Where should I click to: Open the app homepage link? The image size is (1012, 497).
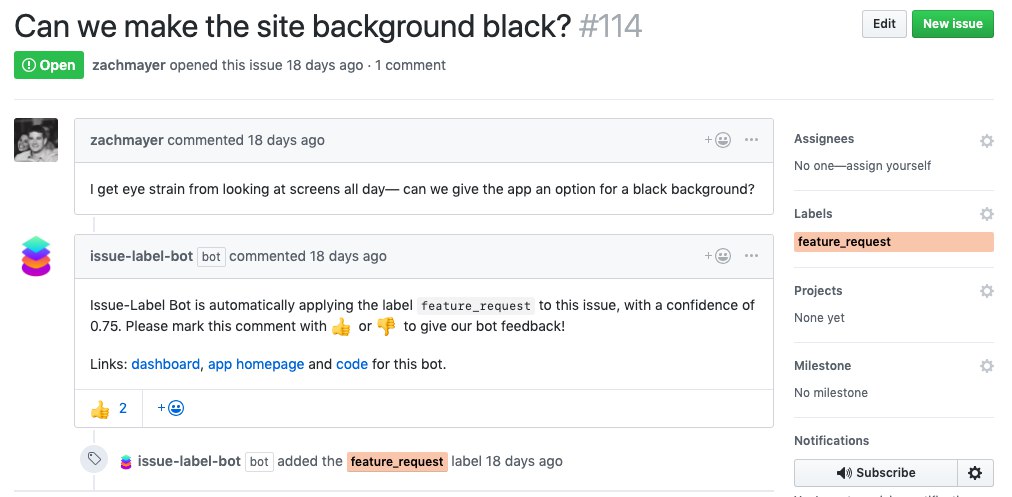(x=256, y=364)
